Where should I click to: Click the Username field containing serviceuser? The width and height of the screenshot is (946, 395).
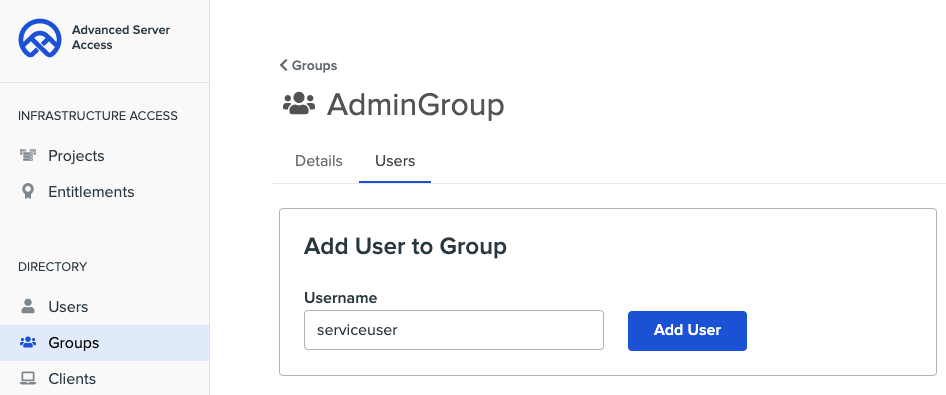(454, 330)
